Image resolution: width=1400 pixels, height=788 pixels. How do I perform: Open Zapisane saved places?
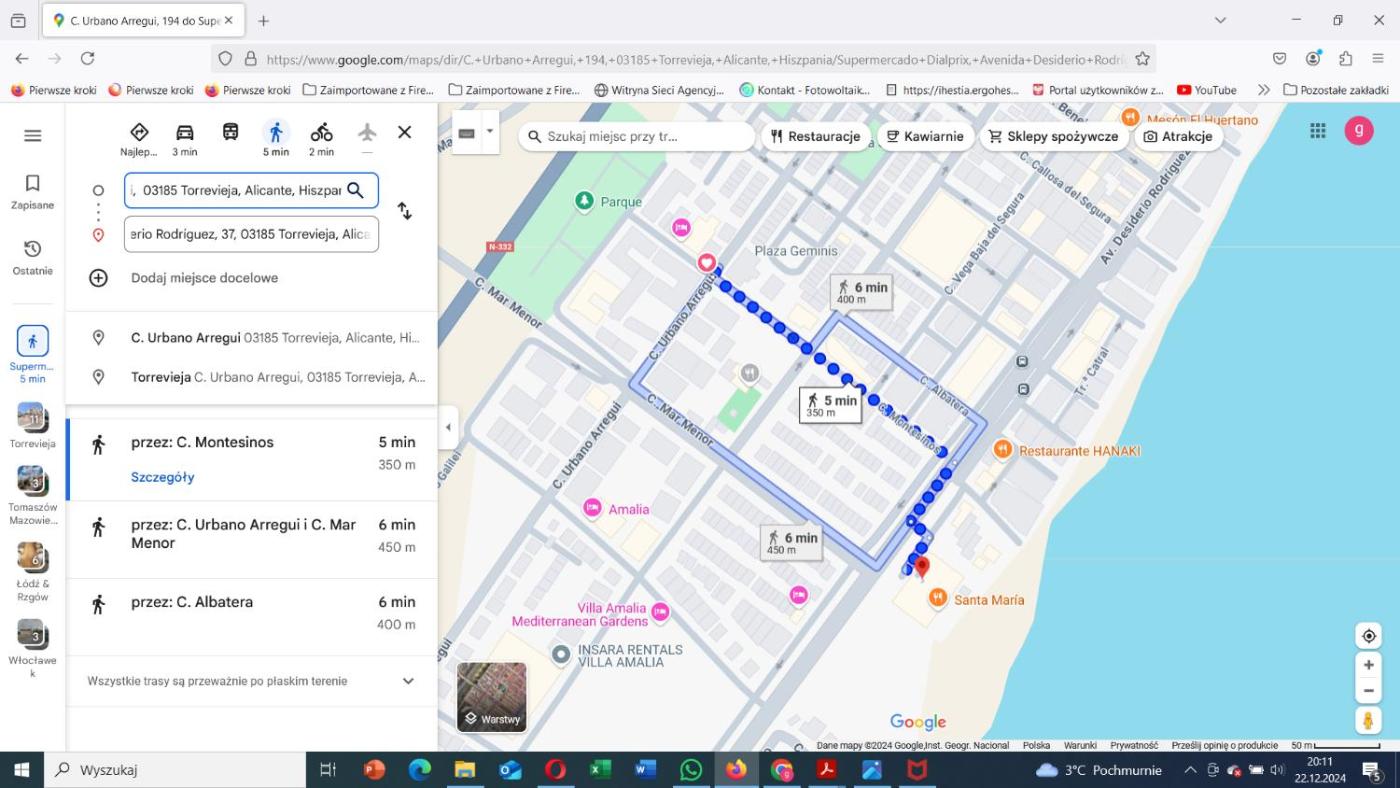tap(32, 192)
